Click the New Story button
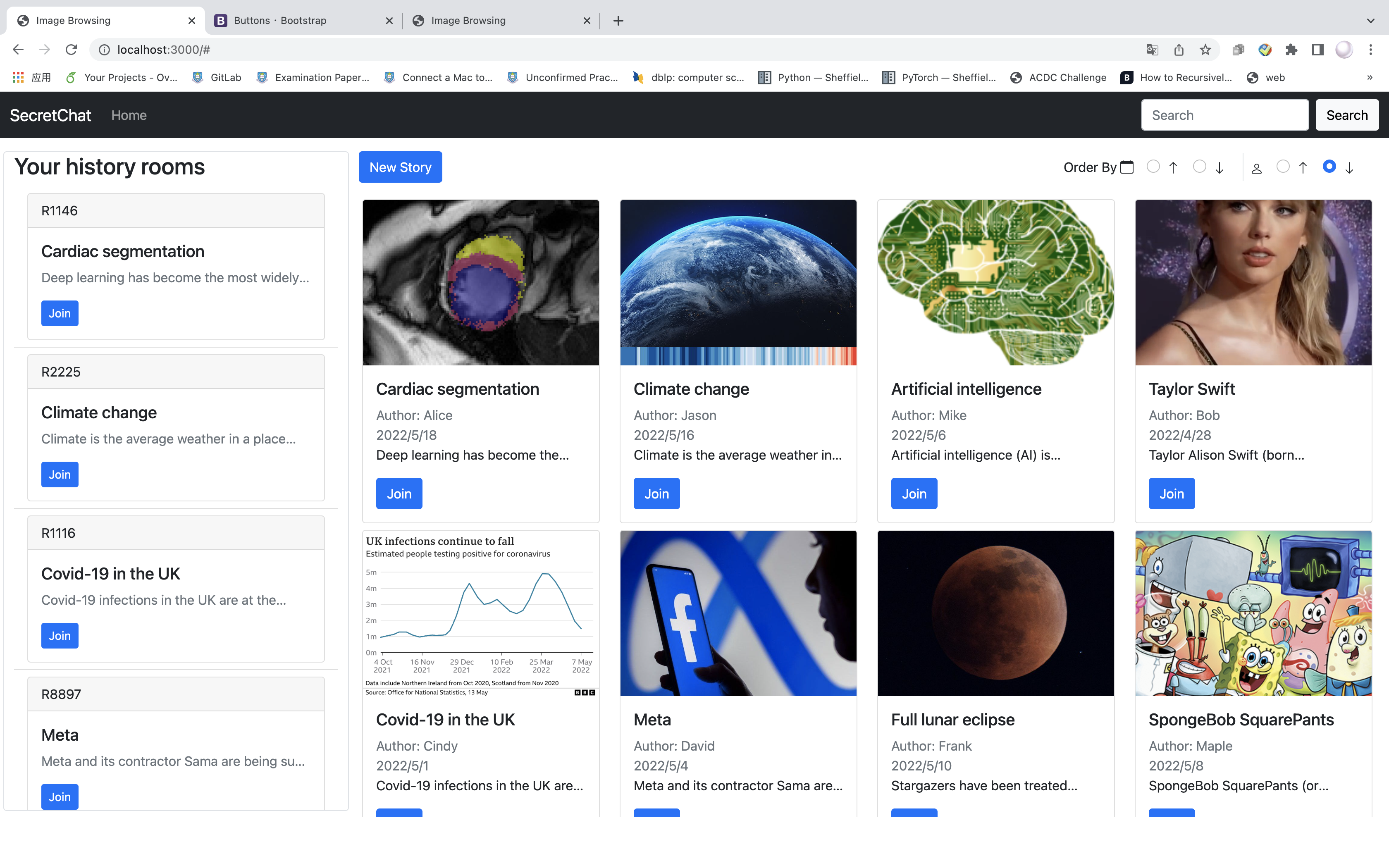 [x=400, y=167]
